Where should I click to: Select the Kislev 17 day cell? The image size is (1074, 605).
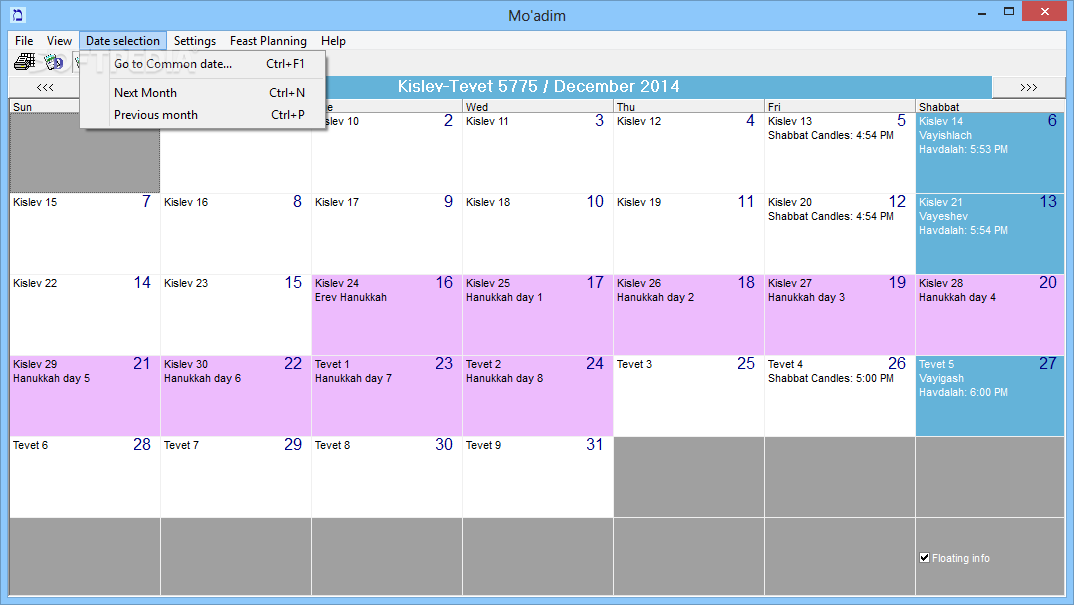[x=387, y=234]
